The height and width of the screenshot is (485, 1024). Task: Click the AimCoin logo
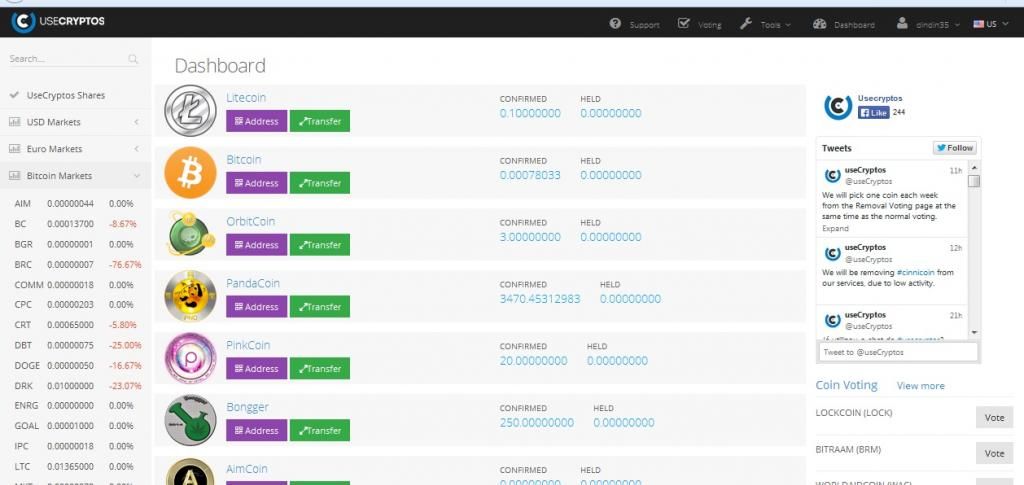point(190,473)
